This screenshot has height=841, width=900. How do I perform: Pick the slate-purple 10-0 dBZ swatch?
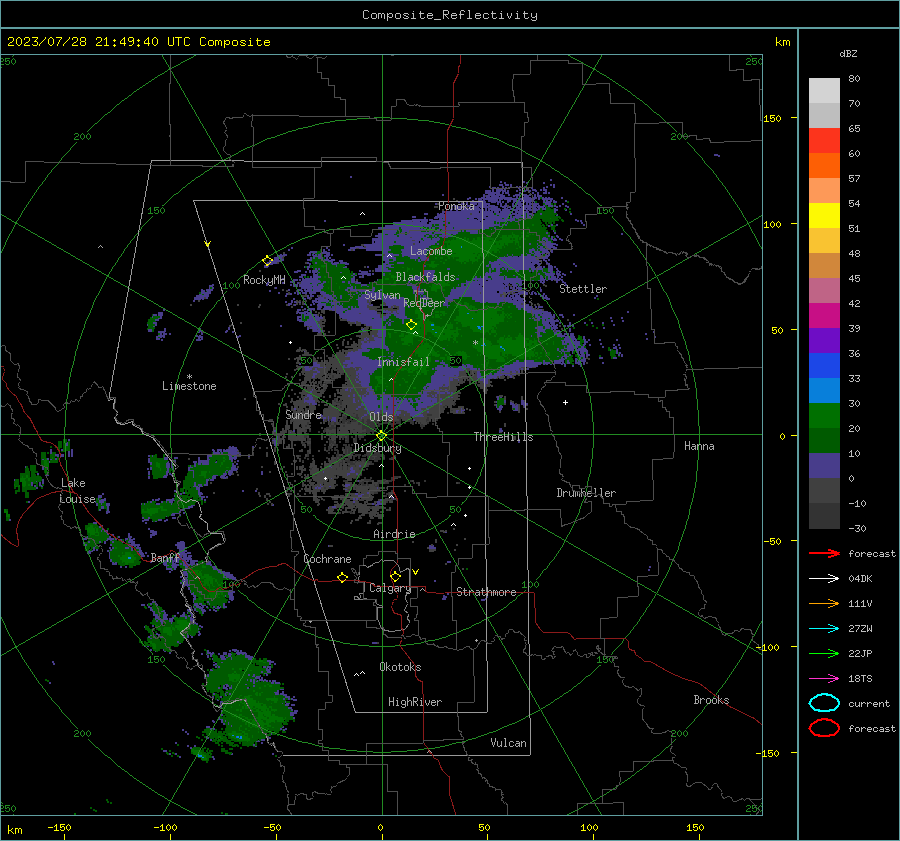(x=824, y=466)
